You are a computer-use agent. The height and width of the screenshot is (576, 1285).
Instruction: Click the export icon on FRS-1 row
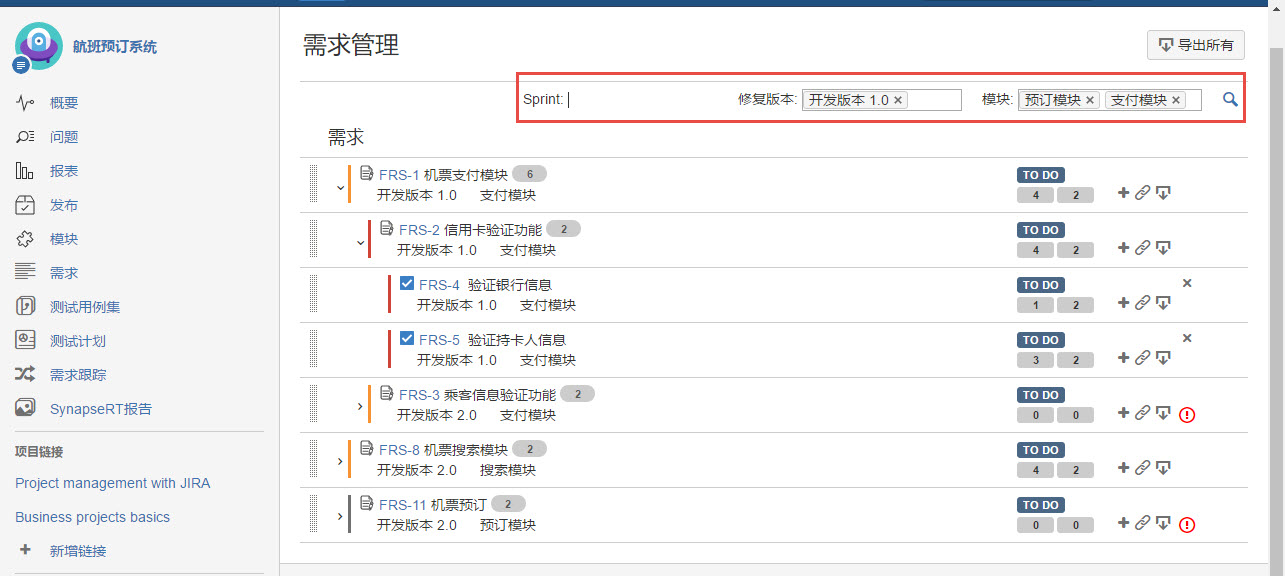pyautogui.click(x=1163, y=193)
